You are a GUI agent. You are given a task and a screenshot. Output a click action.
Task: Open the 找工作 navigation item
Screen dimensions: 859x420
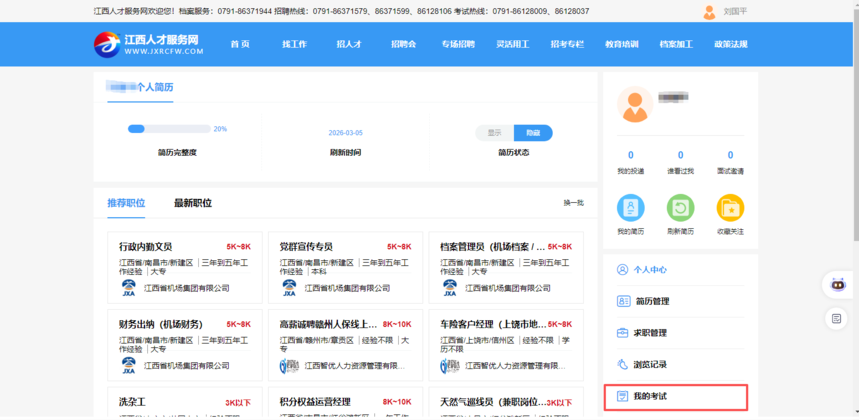tap(294, 44)
